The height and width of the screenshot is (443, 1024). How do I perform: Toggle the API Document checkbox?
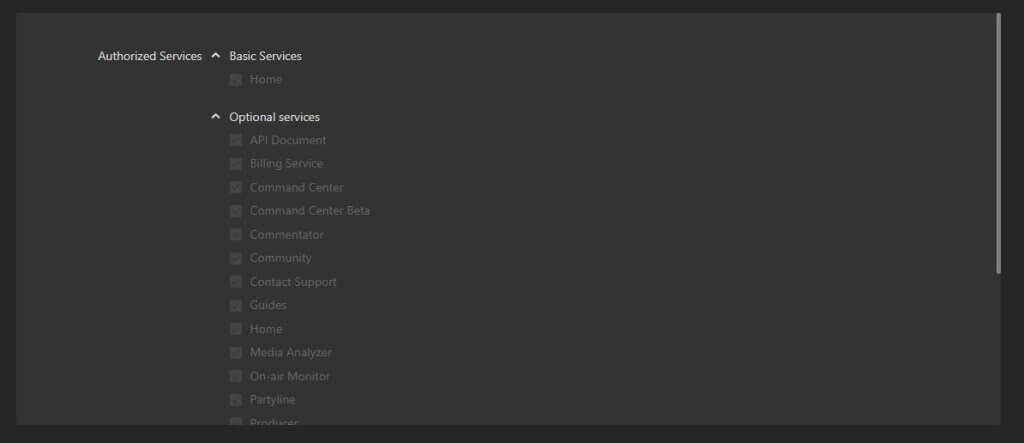236,141
